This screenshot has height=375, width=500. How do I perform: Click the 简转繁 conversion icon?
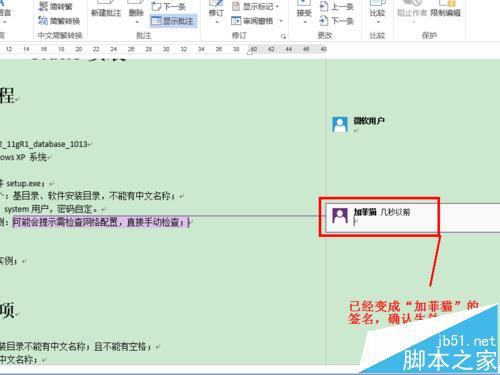(43, 6)
